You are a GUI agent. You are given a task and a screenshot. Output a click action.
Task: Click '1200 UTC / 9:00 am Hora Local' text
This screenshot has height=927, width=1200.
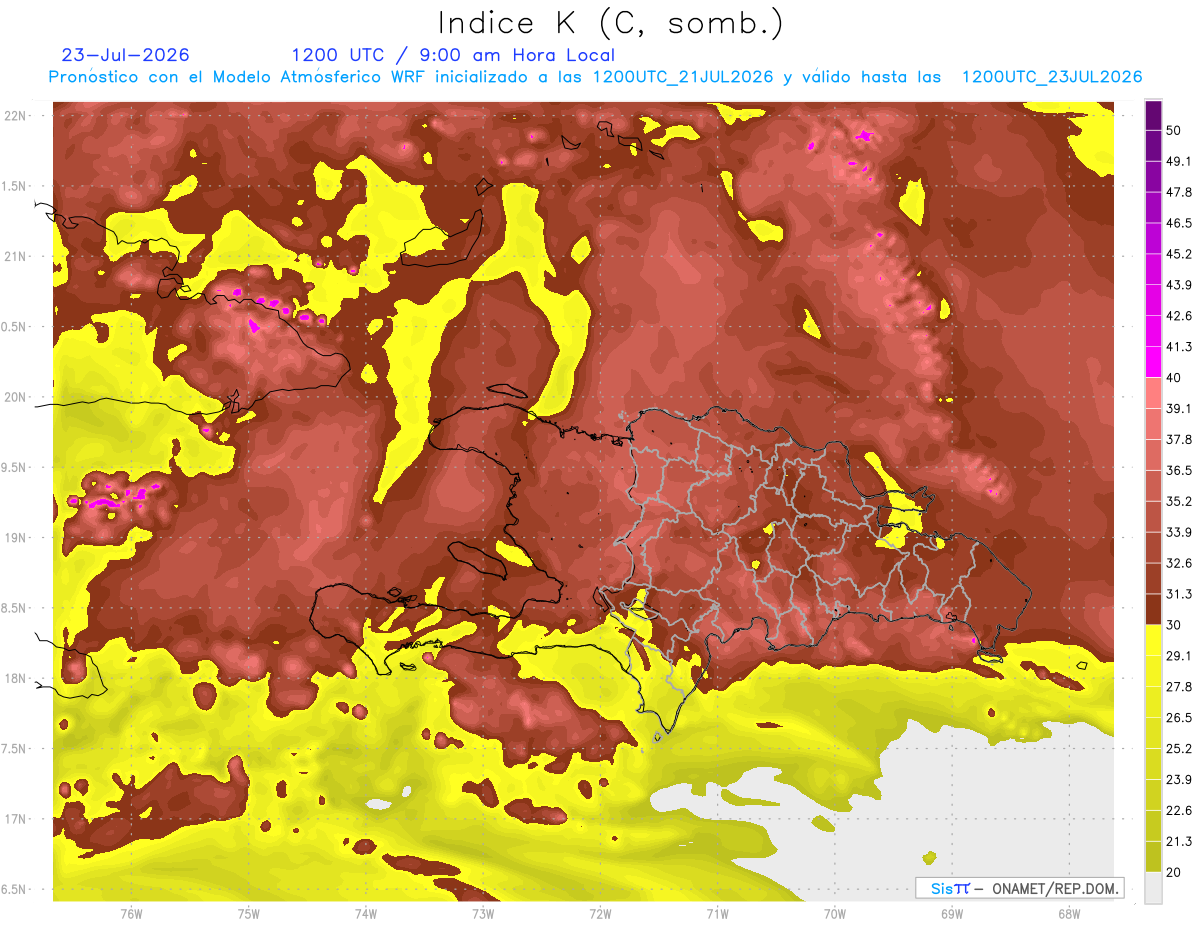(x=453, y=55)
